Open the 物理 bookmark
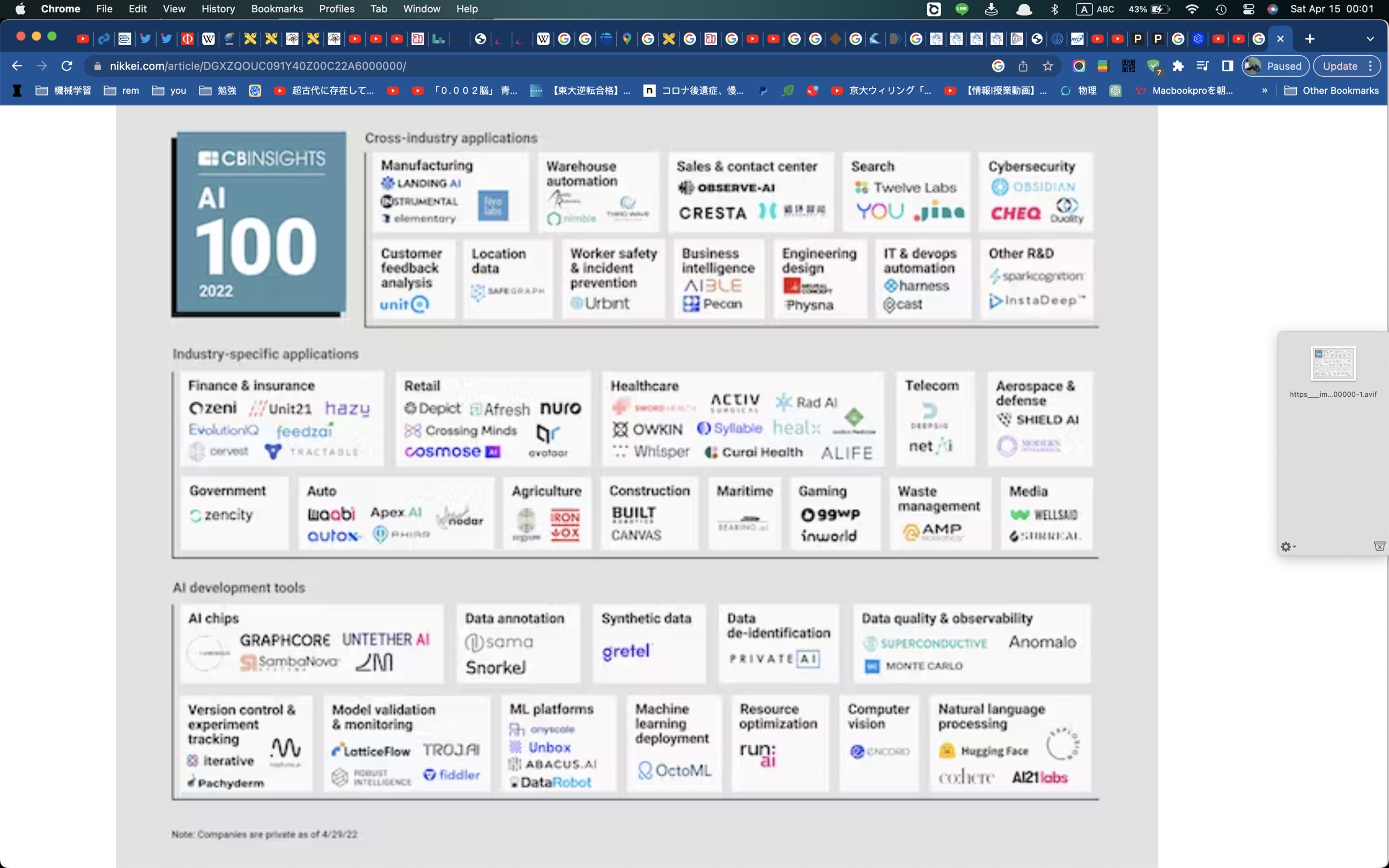 click(1078, 90)
